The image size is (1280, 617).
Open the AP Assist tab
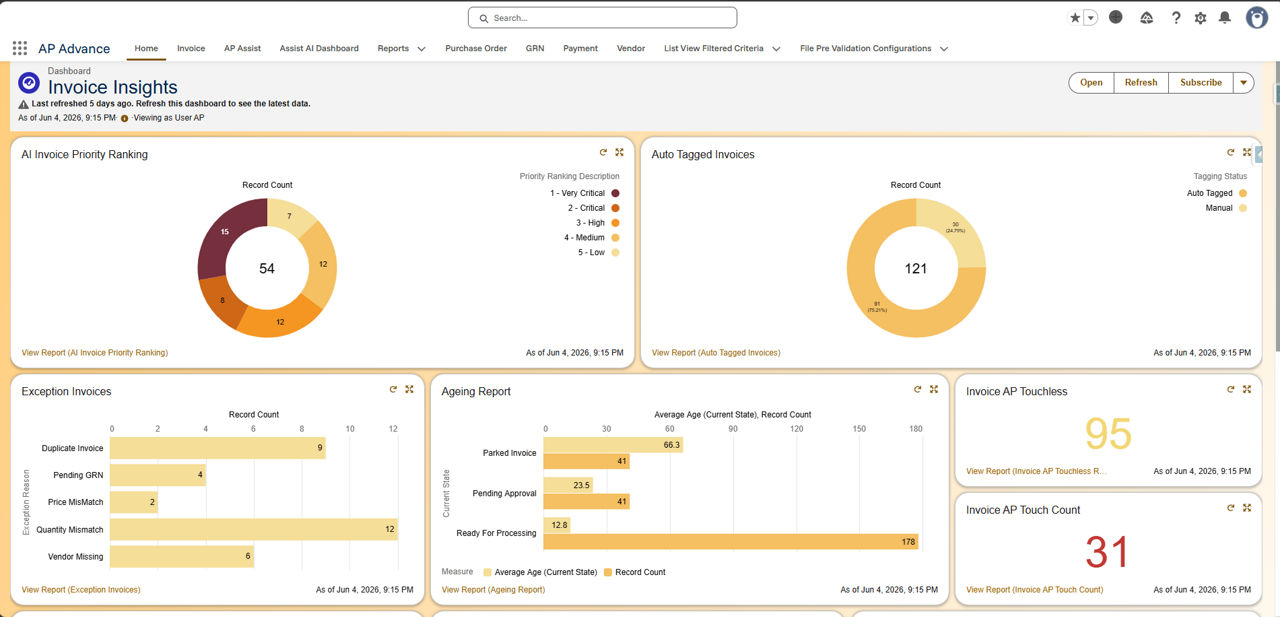click(242, 48)
